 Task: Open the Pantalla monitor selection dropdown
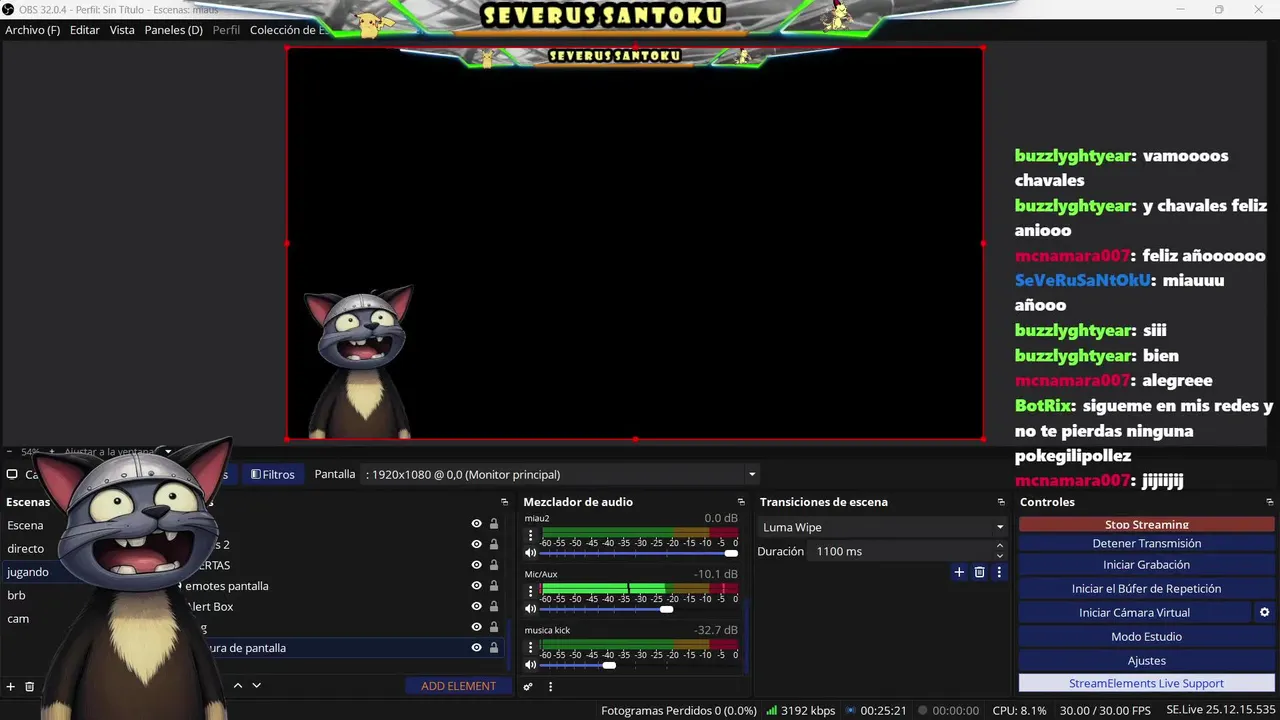click(561, 474)
